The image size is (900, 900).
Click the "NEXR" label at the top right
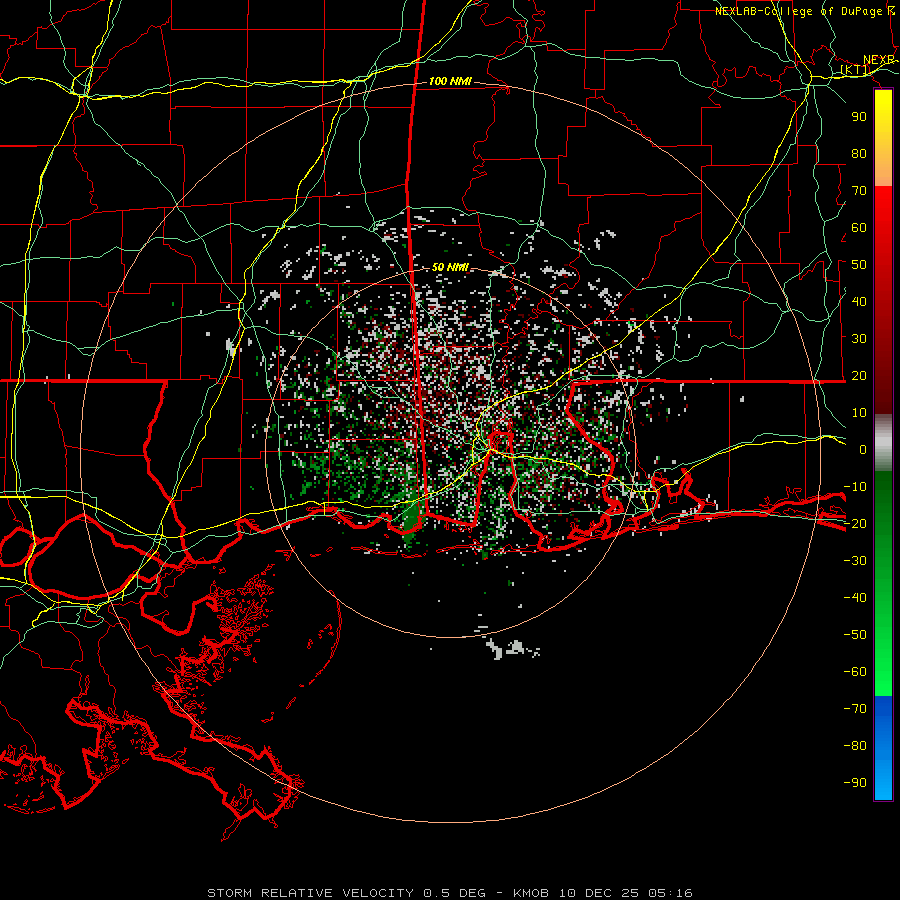coord(879,60)
